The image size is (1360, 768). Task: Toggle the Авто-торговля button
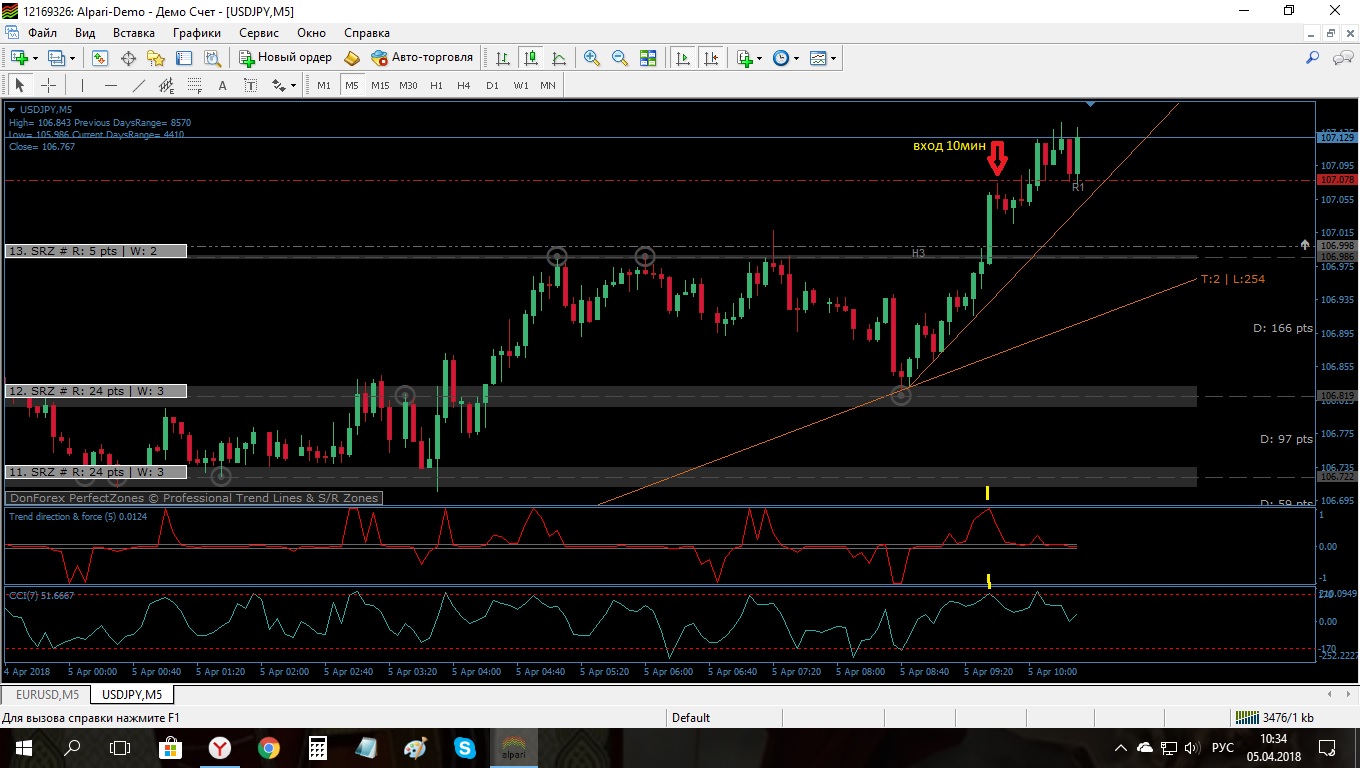(422, 58)
